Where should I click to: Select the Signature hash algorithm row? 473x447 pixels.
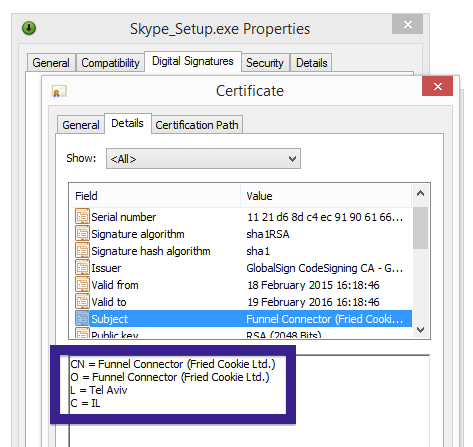pyautogui.click(x=241, y=251)
